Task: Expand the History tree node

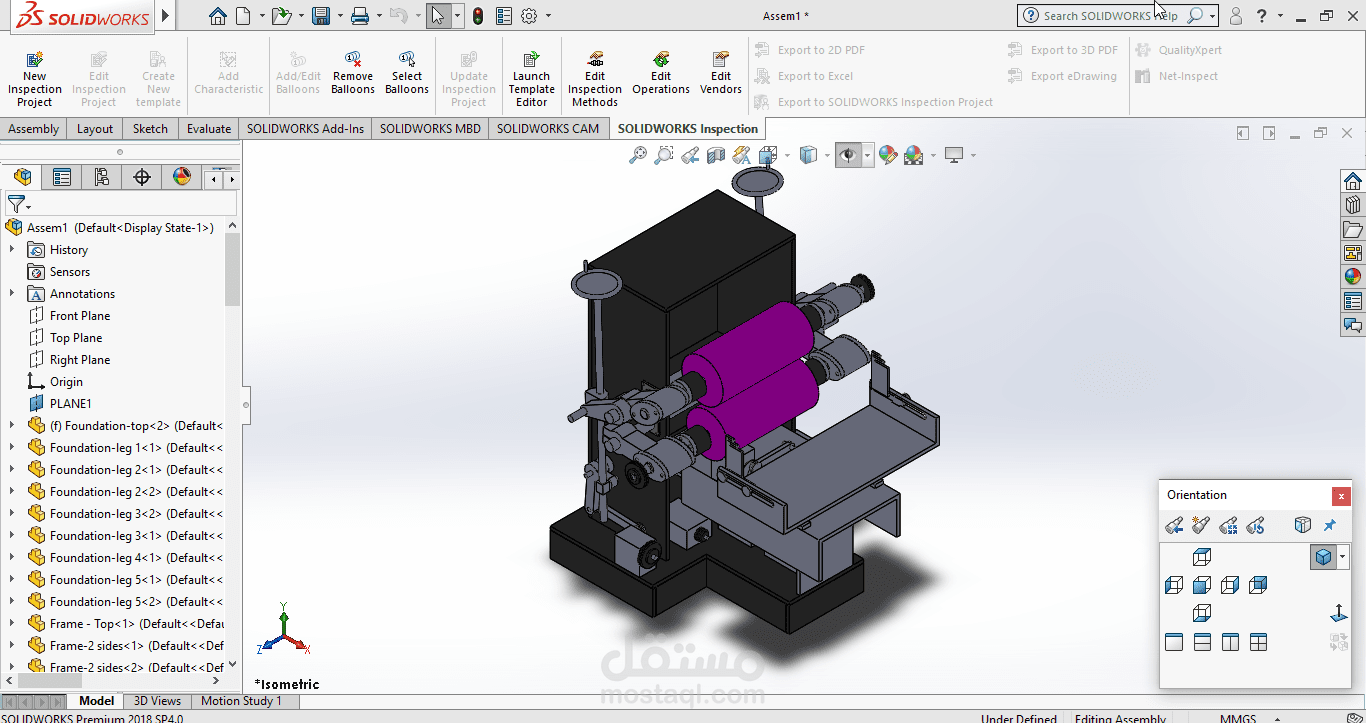Action: click(x=12, y=250)
